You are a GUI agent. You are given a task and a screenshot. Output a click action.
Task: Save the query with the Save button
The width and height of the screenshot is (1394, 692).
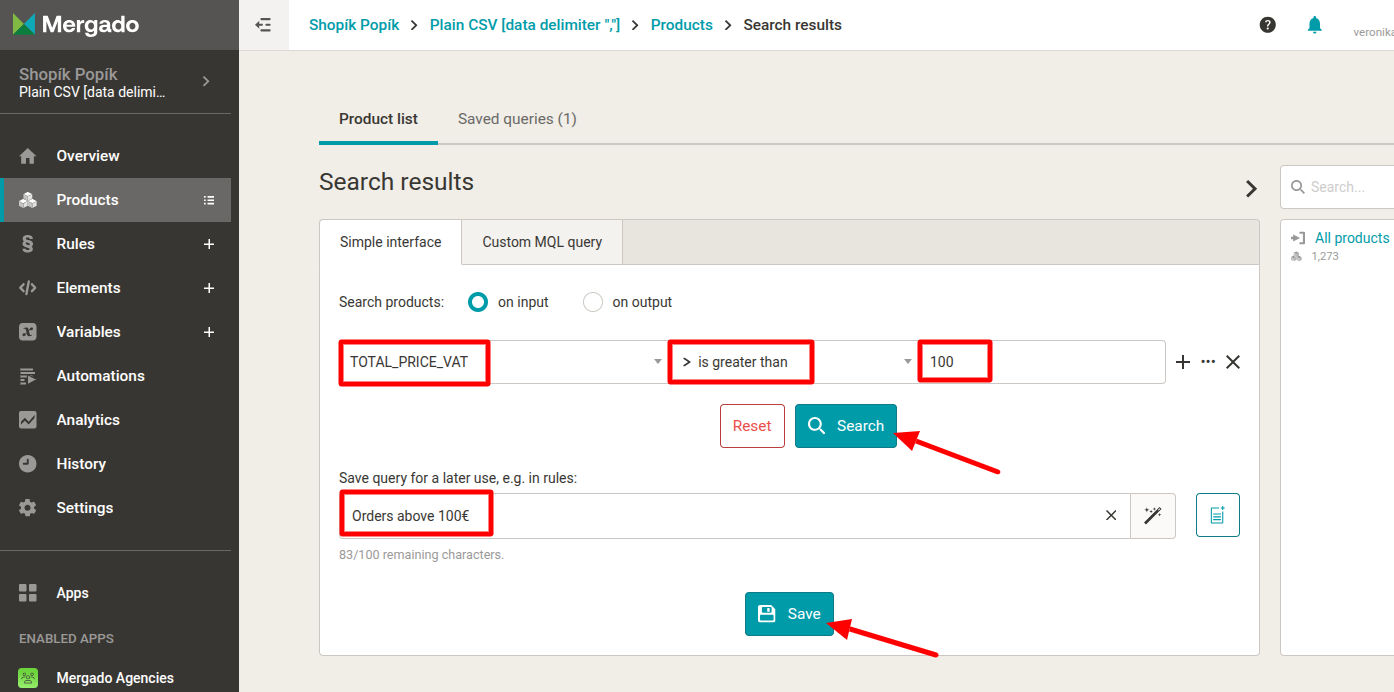click(x=789, y=614)
